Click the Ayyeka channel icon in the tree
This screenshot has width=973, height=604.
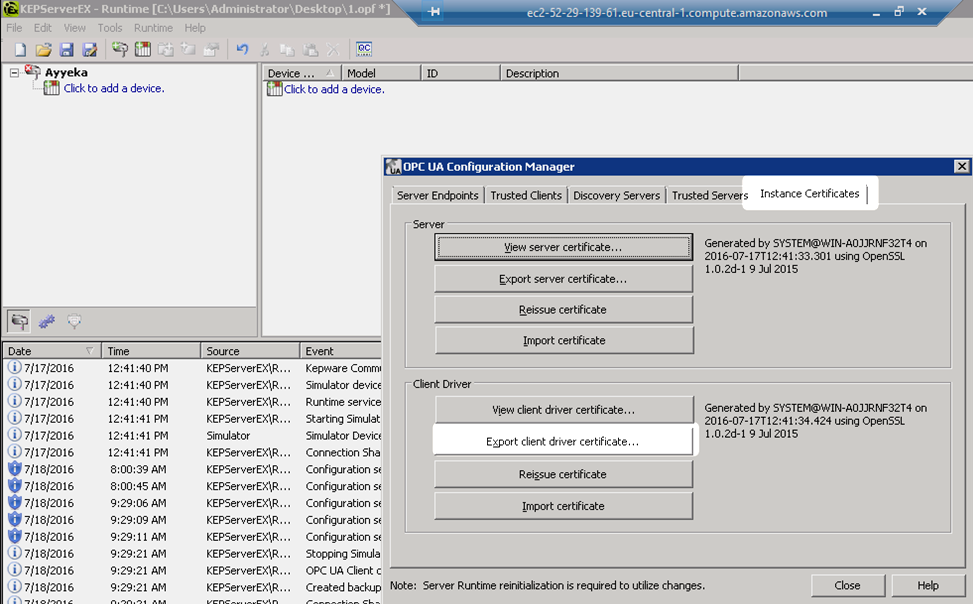point(32,72)
